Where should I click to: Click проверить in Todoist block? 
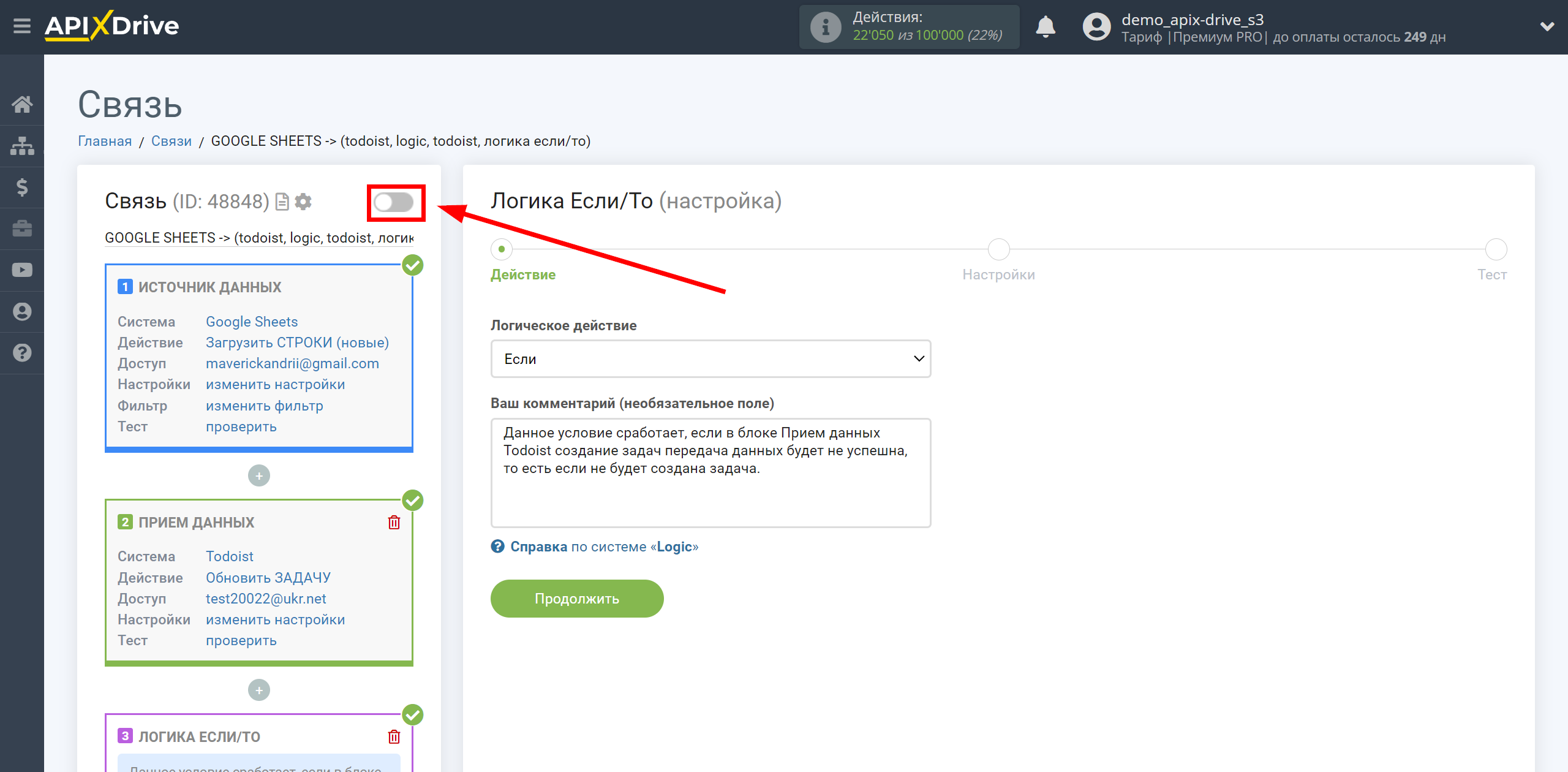(x=241, y=640)
